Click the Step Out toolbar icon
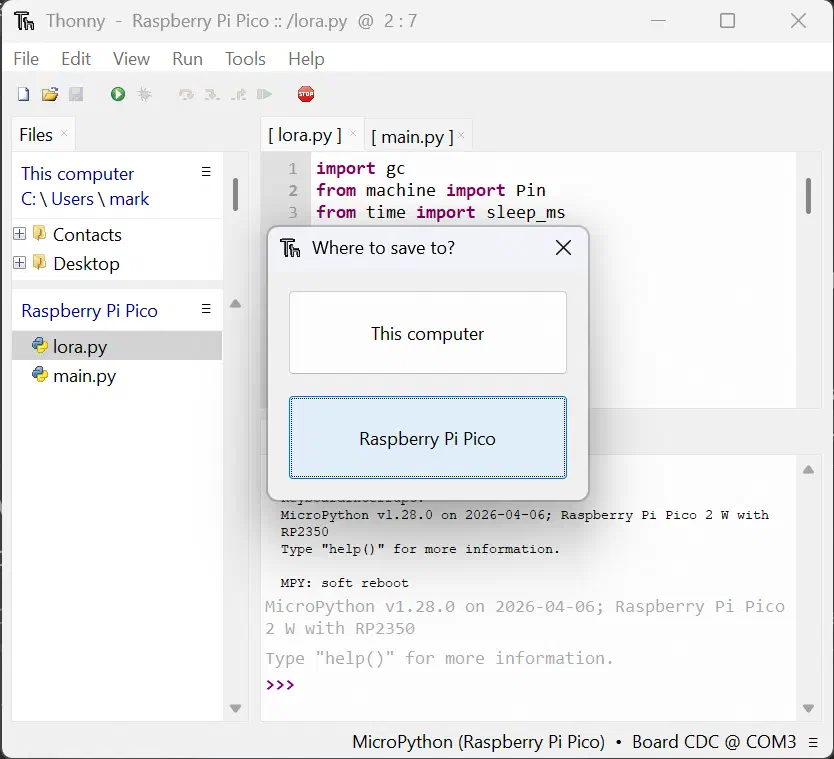 pyautogui.click(x=239, y=95)
